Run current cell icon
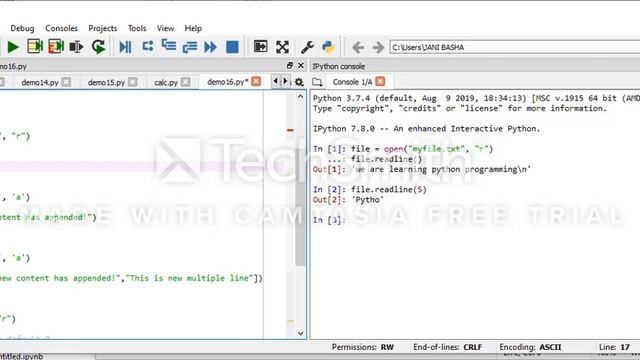The width and height of the screenshot is (640, 360). coord(35,47)
